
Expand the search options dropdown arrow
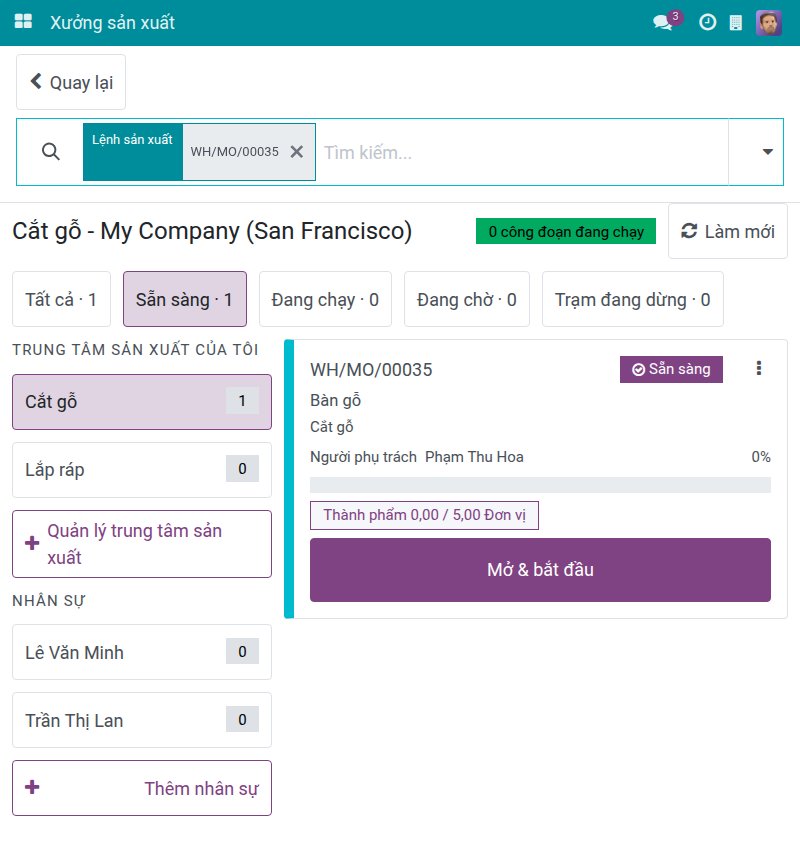tap(768, 152)
